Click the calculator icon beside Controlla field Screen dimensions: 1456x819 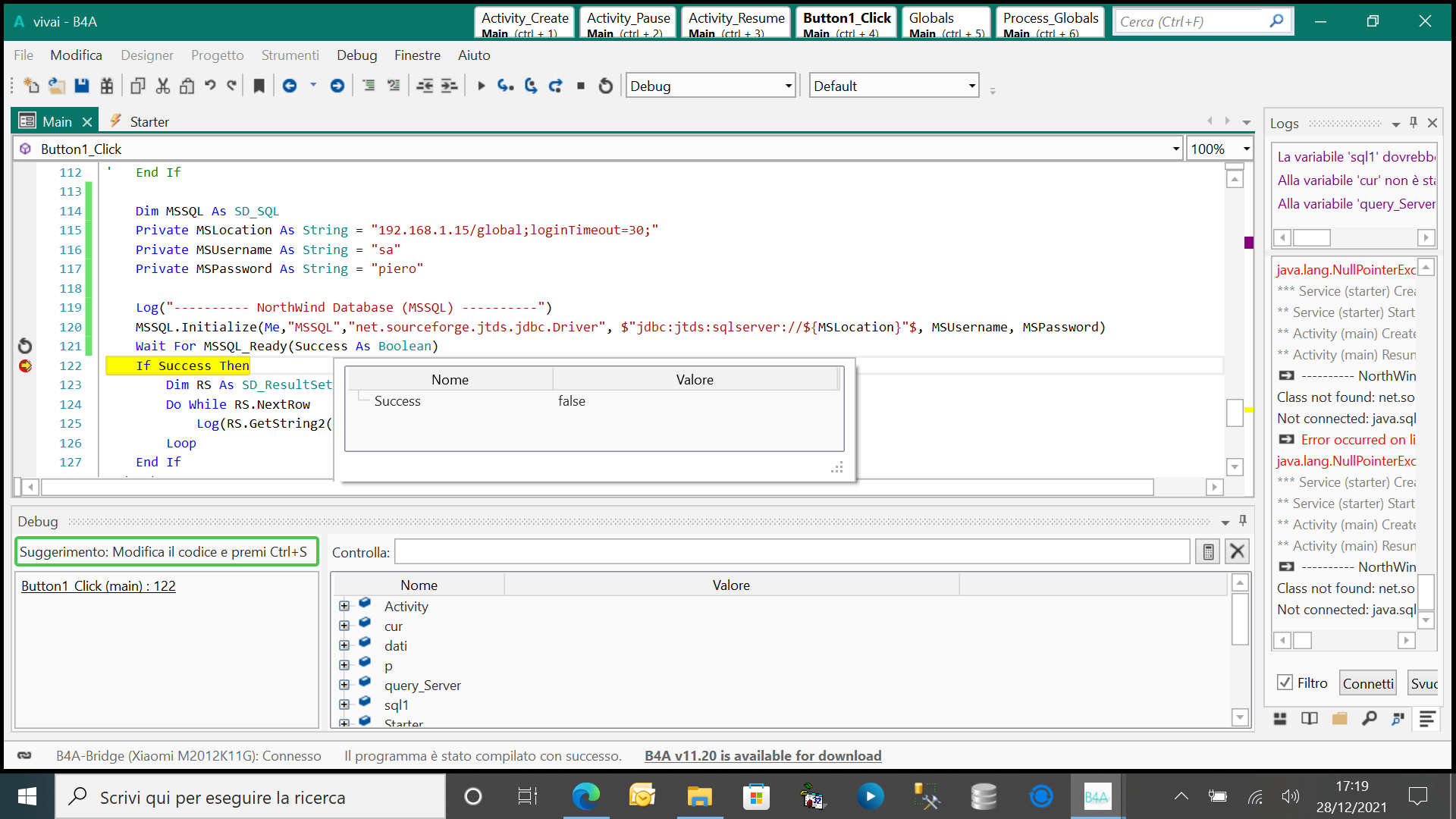coord(1208,552)
